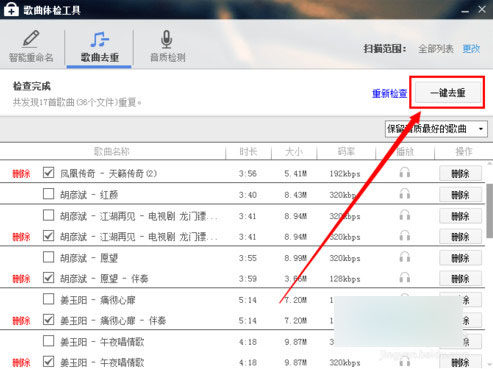Click the 重新检查 link
Screen dimensions: 493x369
pos(389,94)
